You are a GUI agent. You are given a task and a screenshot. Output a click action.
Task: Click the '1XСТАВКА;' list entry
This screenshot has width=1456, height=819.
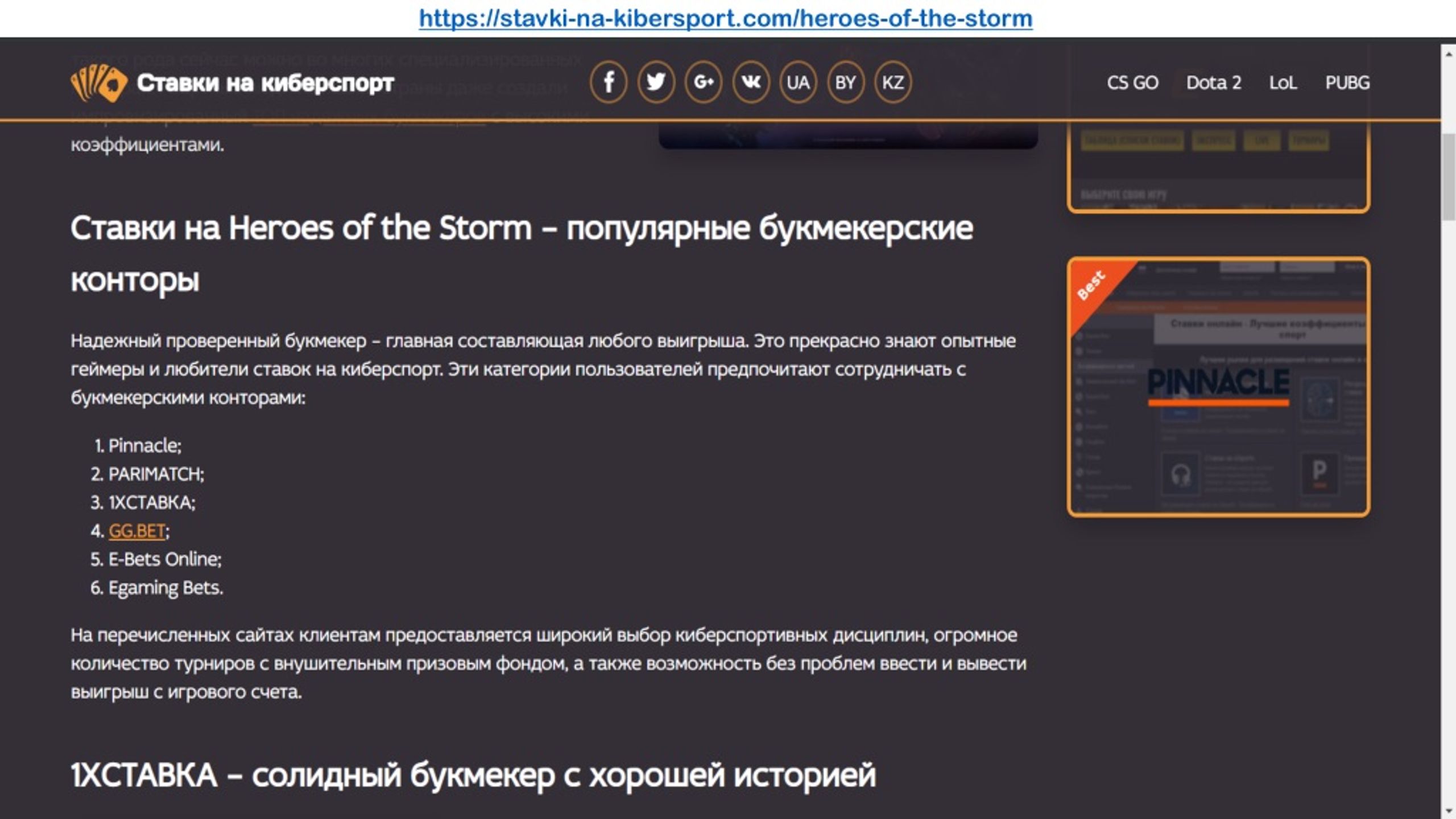[x=151, y=502]
